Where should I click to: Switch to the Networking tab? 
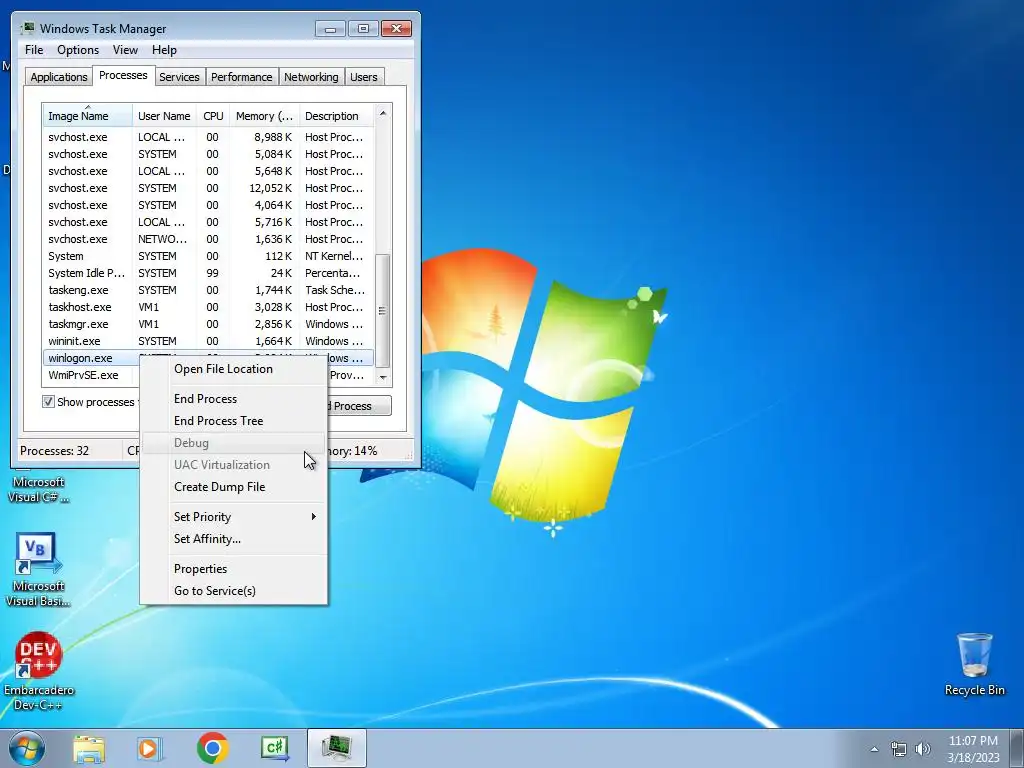click(311, 77)
